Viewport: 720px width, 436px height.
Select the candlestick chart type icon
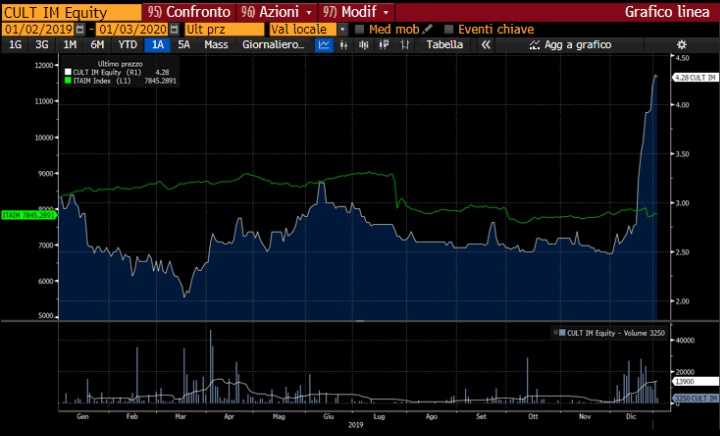[364, 45]
